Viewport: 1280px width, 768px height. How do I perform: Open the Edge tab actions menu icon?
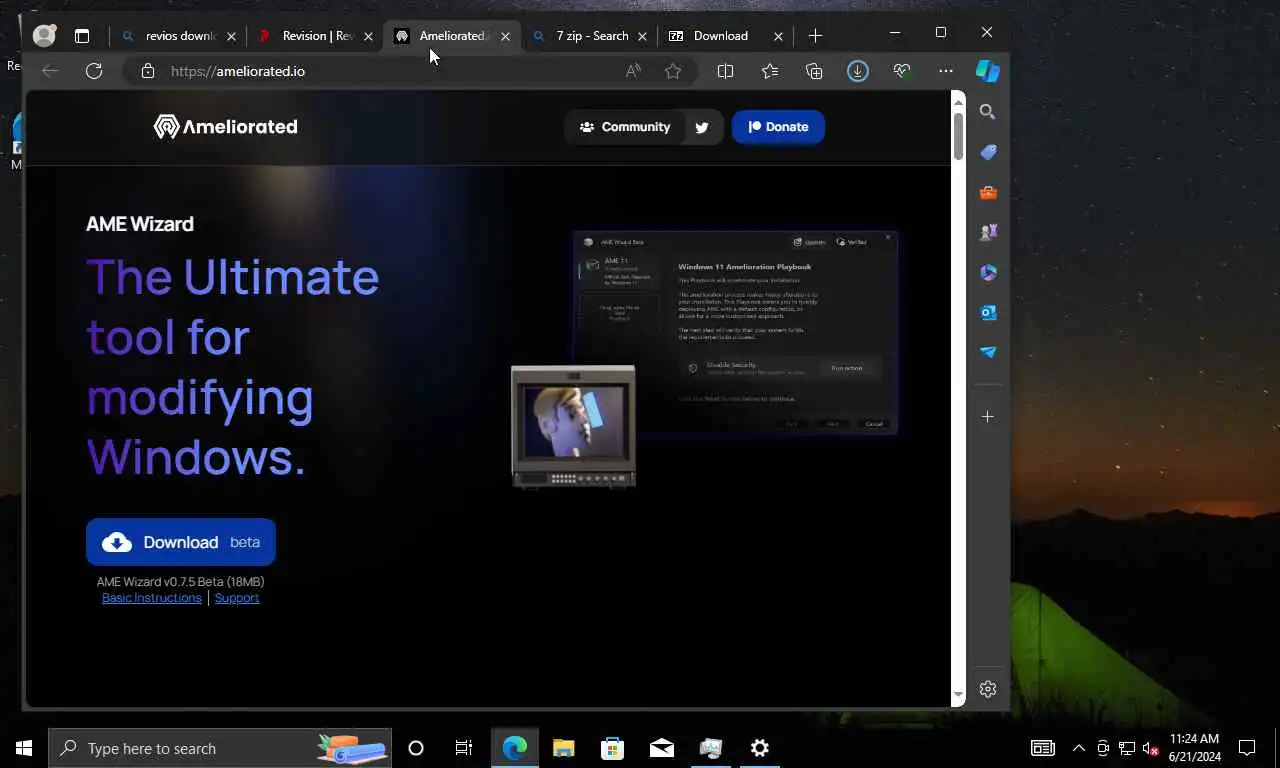pos(82,36)
